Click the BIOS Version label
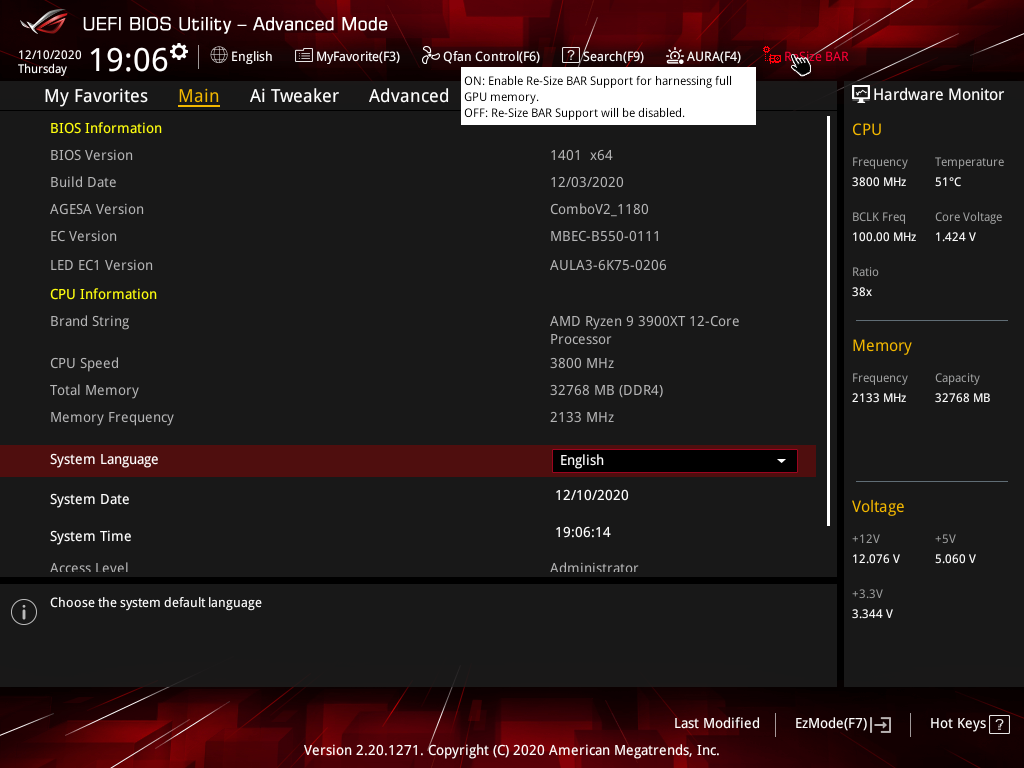 tap(91, 155)
